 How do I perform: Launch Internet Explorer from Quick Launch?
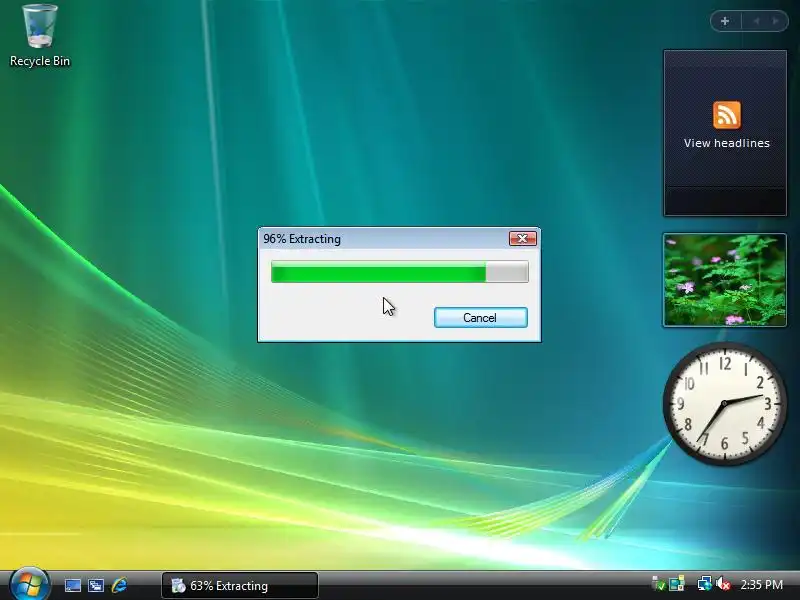pos(119,585)
